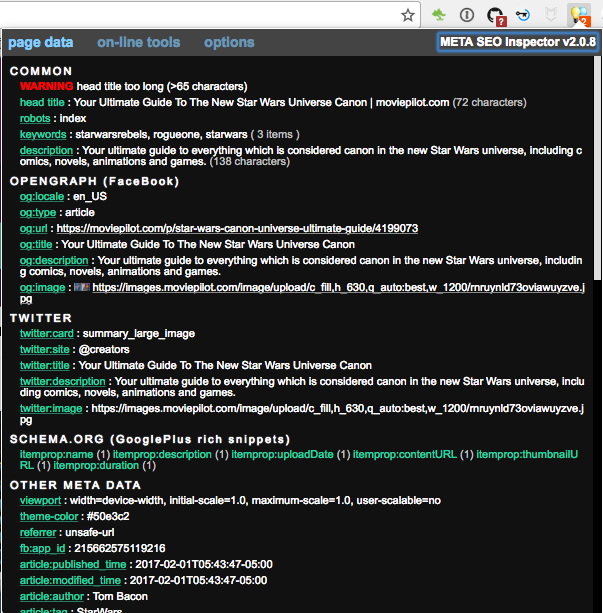The width and height of the screenshot is (603, 613).
Task: Click the og:locale link
Action: (42, 197)
